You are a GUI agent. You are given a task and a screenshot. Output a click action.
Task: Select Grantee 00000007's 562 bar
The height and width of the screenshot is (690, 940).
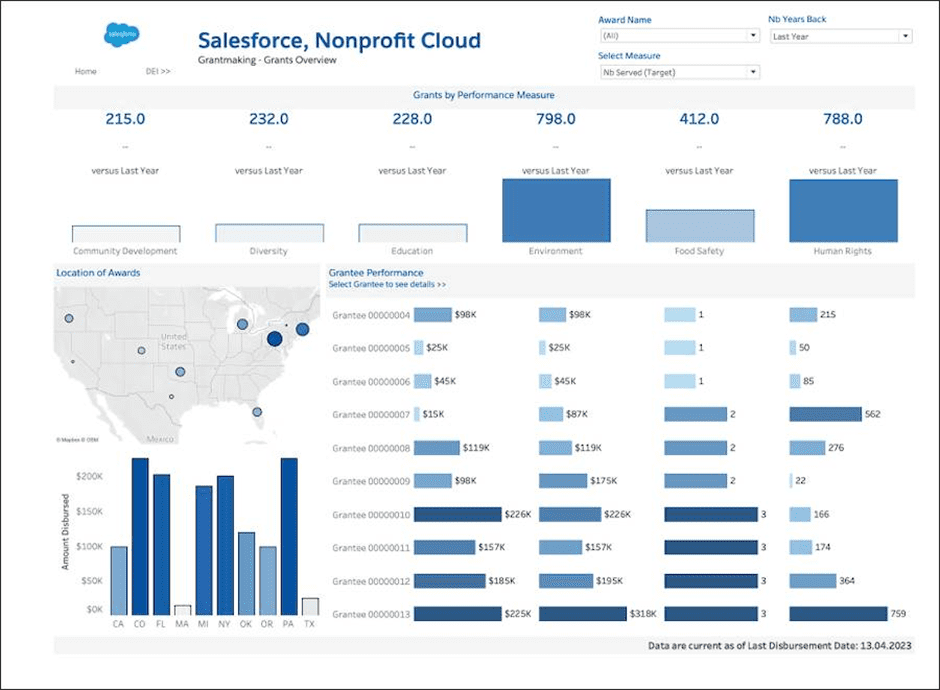click(825, 414)
